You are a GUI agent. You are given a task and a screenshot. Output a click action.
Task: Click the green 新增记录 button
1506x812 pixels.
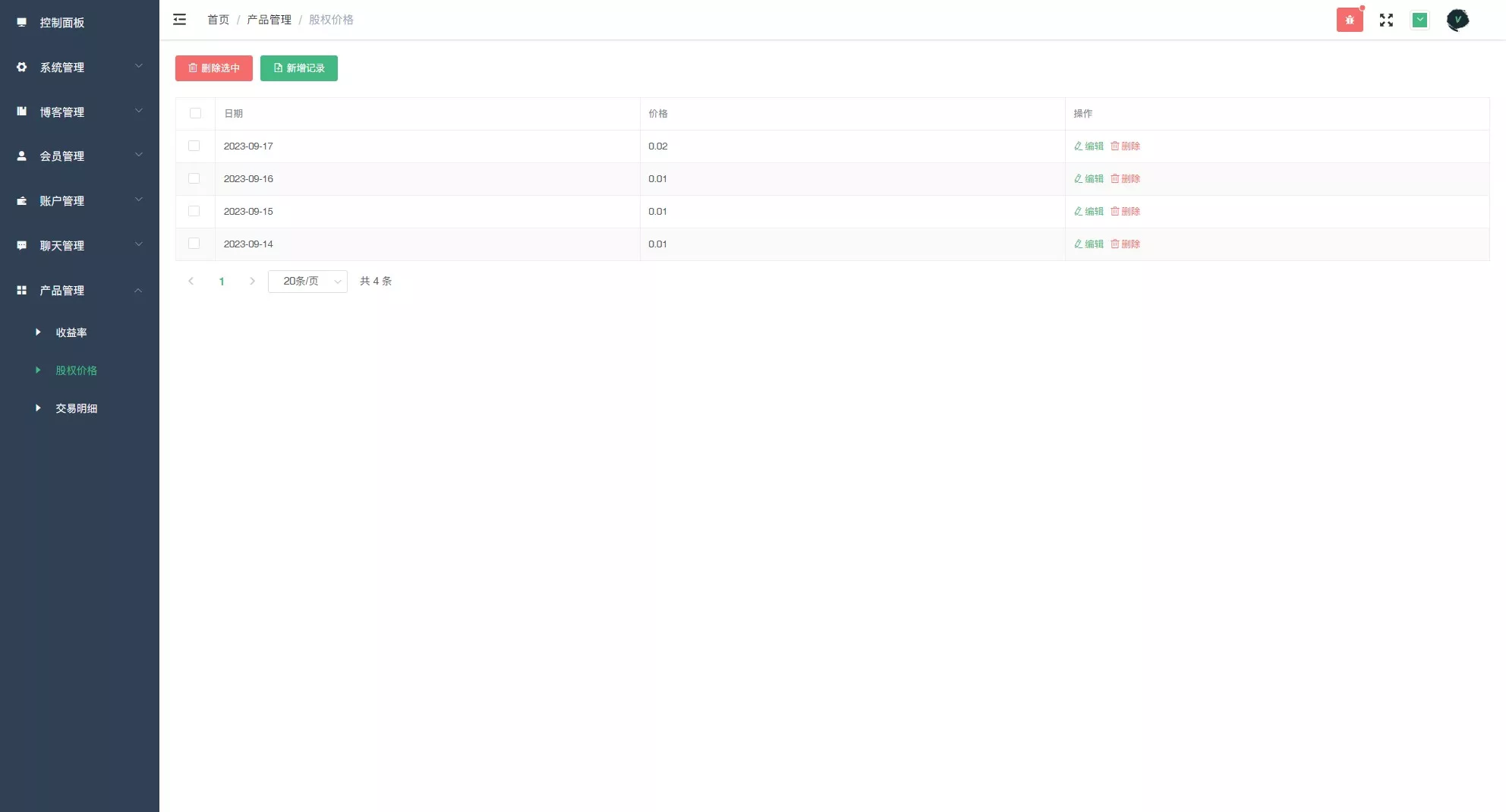(299, 68)
